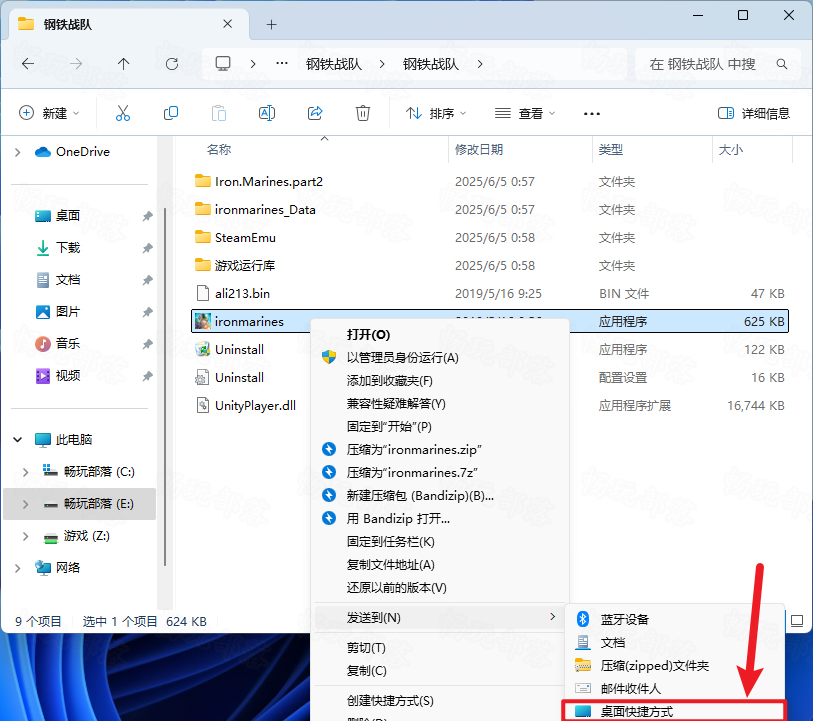This screenshot has width=813, height=721.
Task: Expand the 畅玩部落 (E:) drive
Action: (x=25, y=504)
